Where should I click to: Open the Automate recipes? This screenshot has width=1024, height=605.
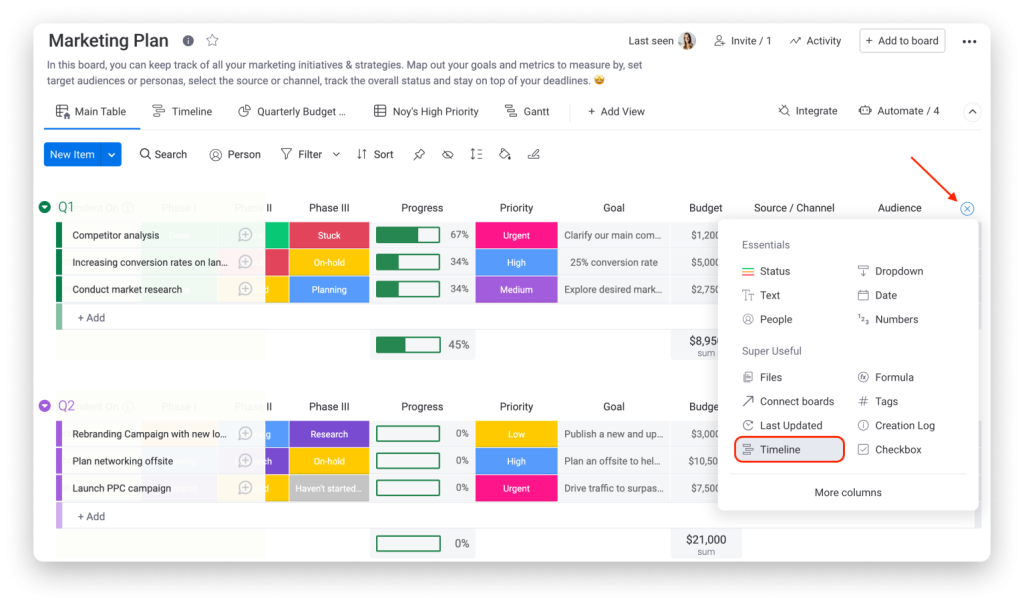point(897,111)
